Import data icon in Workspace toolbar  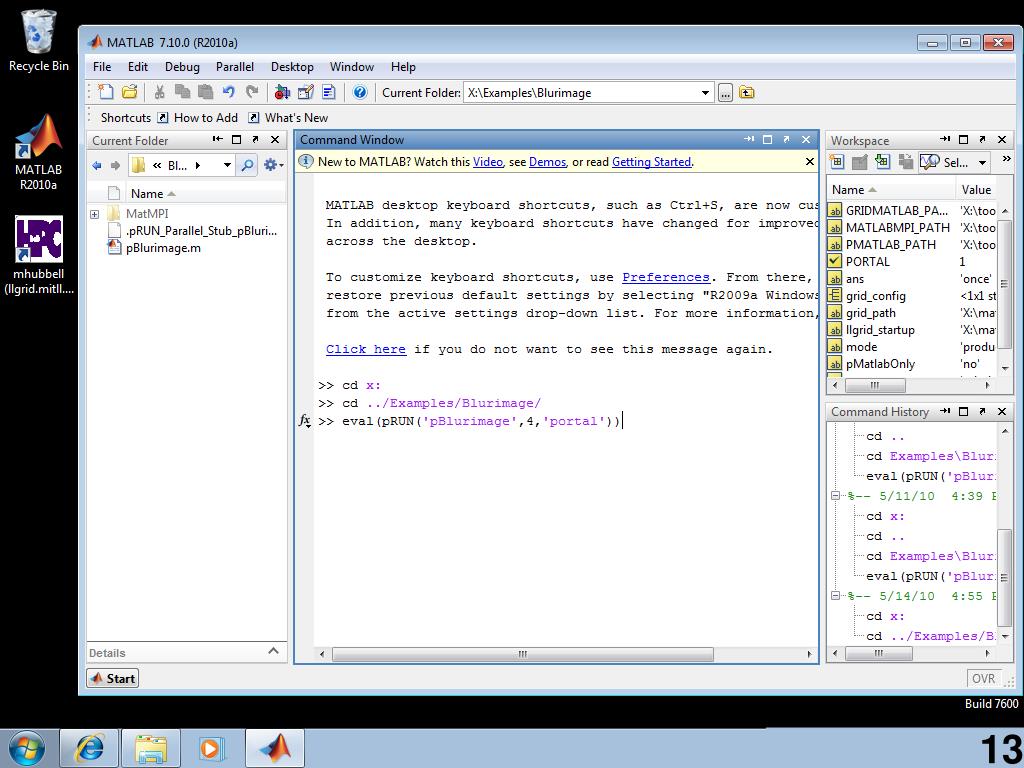click(x=882, y=161)
